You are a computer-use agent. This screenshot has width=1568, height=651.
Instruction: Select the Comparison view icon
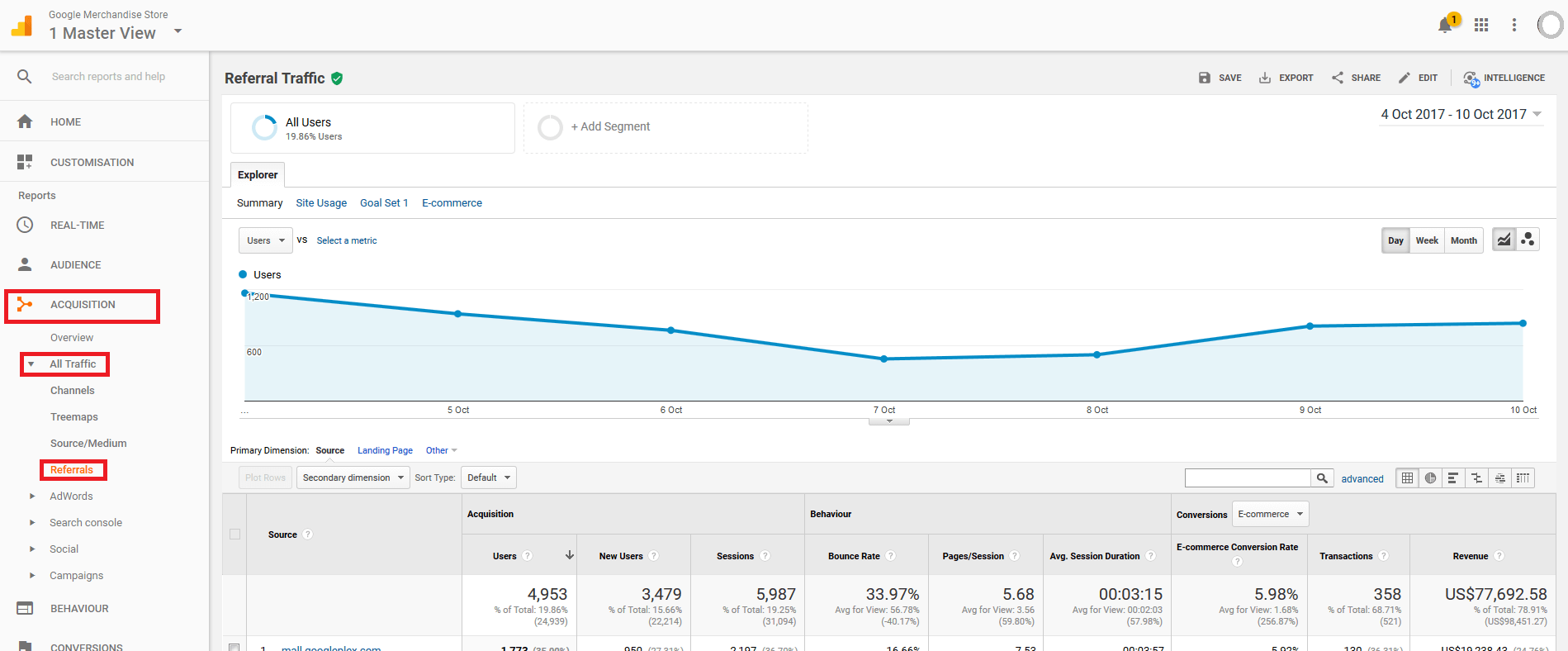(x=1476, y=478)
